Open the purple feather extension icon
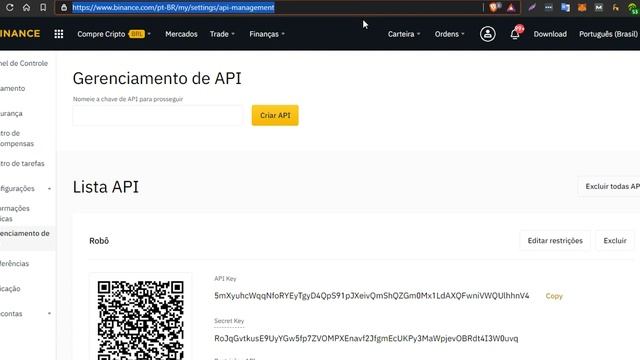640x360 pixels. tap(532, 7)
